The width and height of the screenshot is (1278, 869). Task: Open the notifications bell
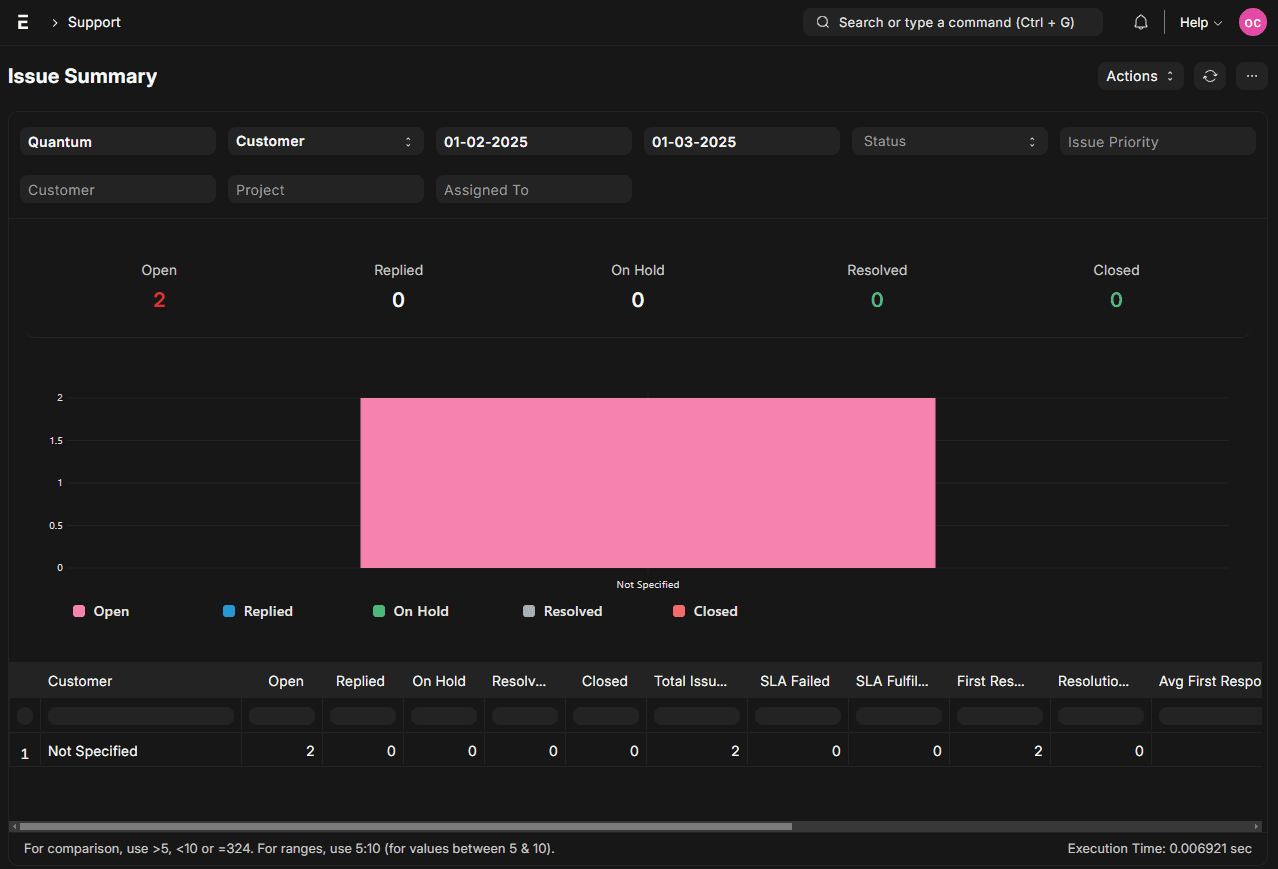coord(1140,22)
